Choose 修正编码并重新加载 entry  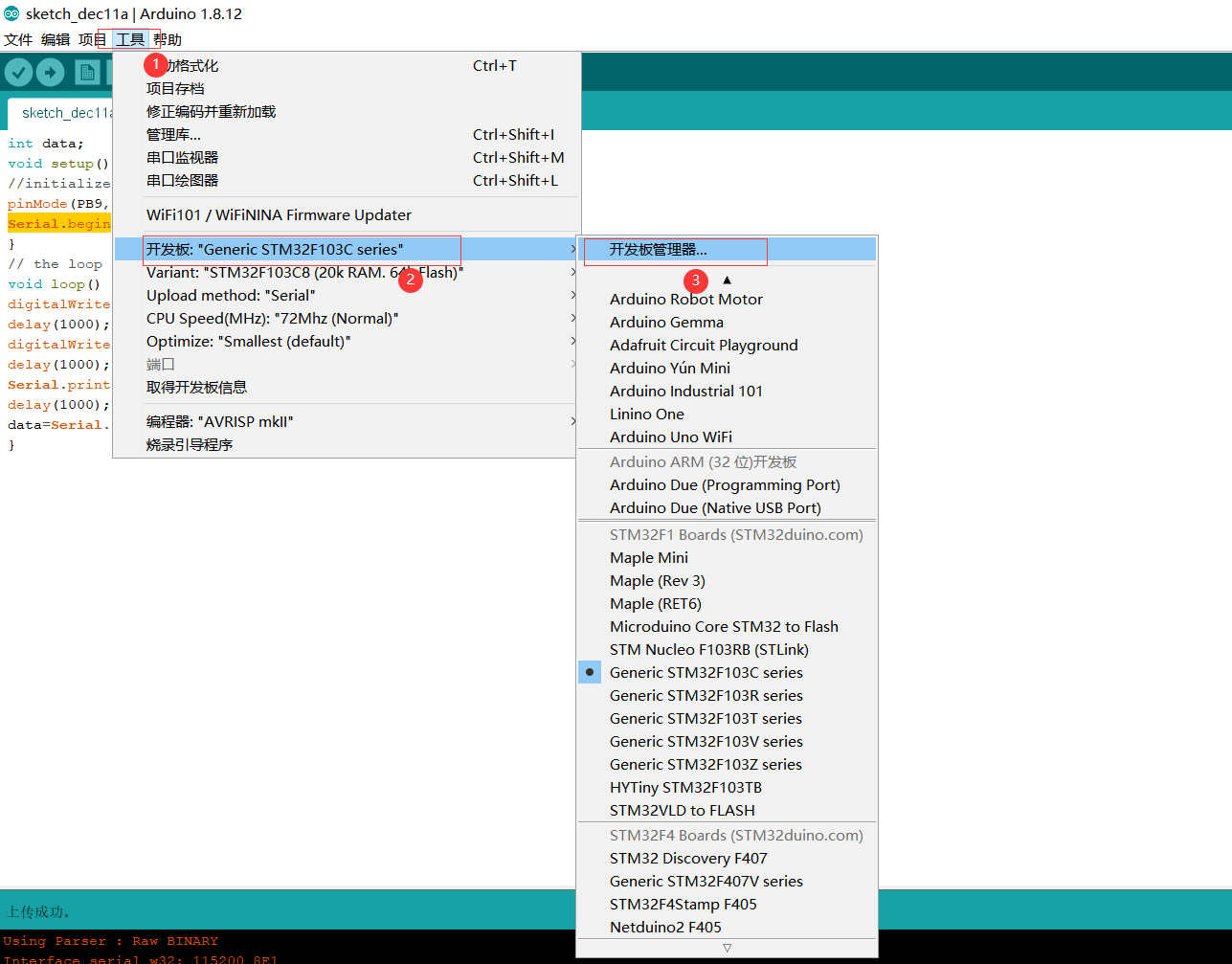point(347,111)
